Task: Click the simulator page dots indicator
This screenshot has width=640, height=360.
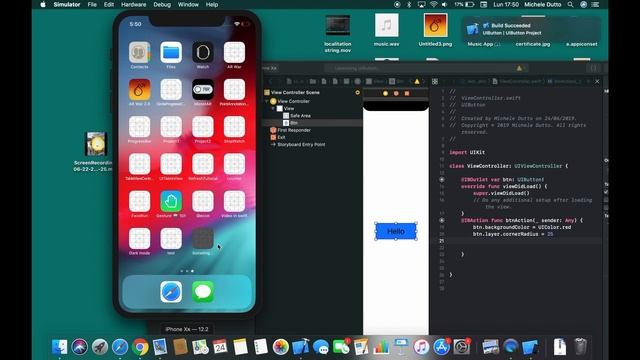Action: coord(187,271)
